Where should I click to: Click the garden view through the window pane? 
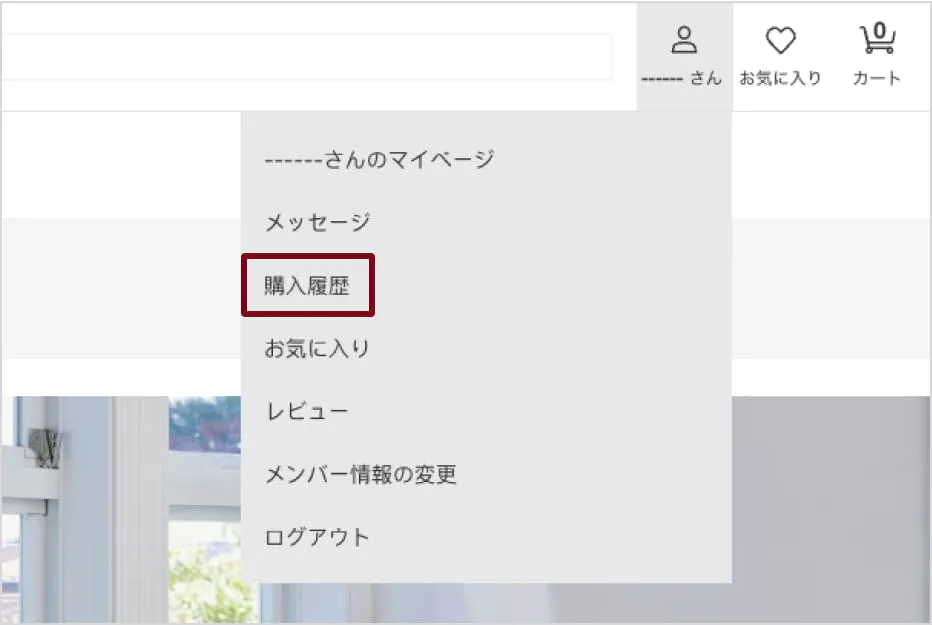[205, 570]
